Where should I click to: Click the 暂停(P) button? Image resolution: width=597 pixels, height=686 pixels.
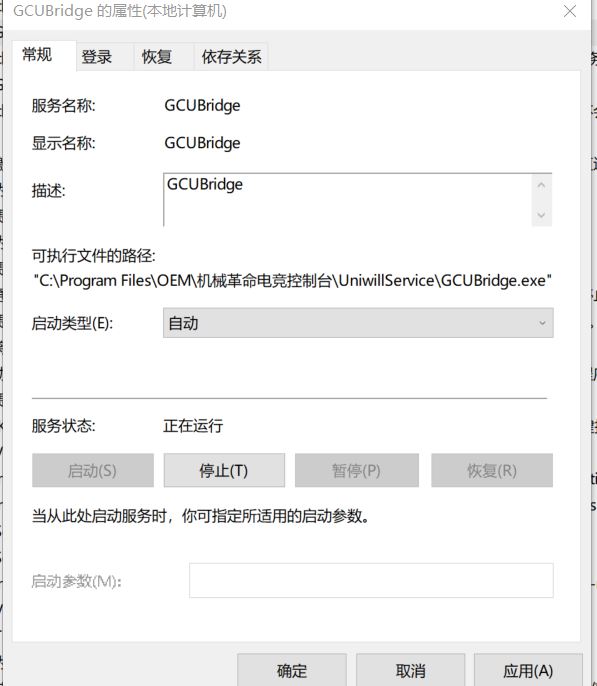click(x=356, y=470)
